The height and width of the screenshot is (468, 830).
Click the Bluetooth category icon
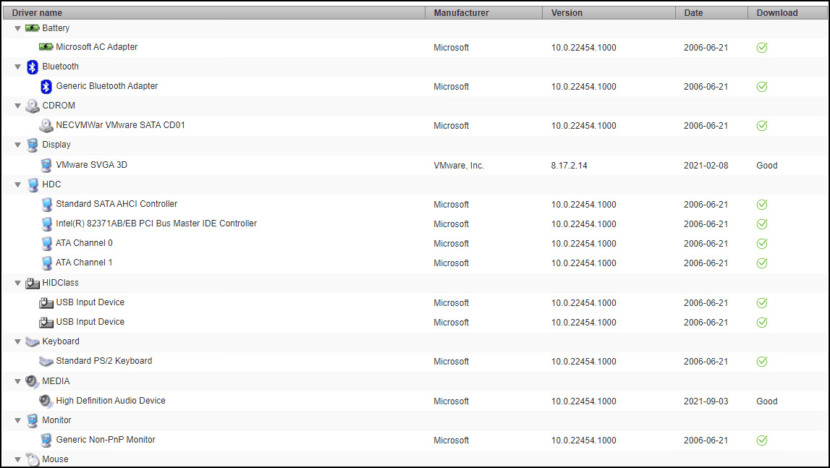coord(32,67)
